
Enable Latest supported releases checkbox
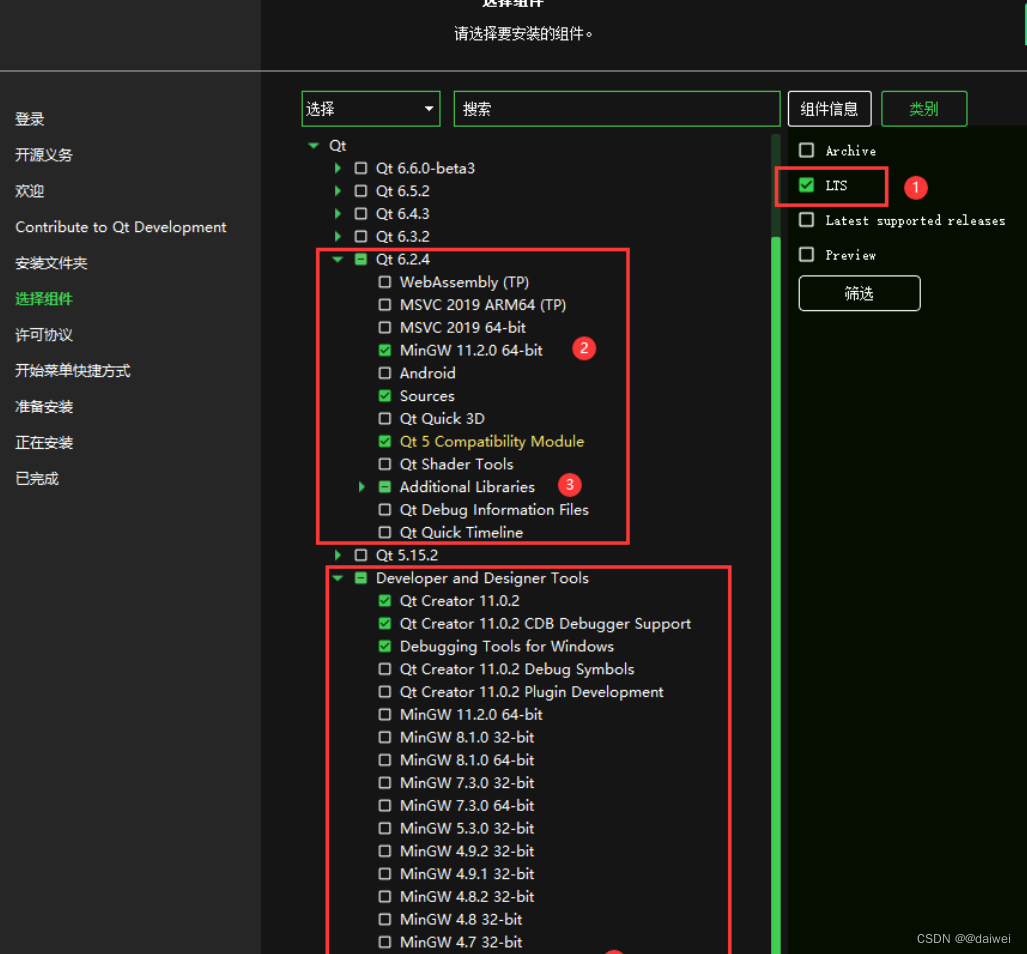click(806, 220)
